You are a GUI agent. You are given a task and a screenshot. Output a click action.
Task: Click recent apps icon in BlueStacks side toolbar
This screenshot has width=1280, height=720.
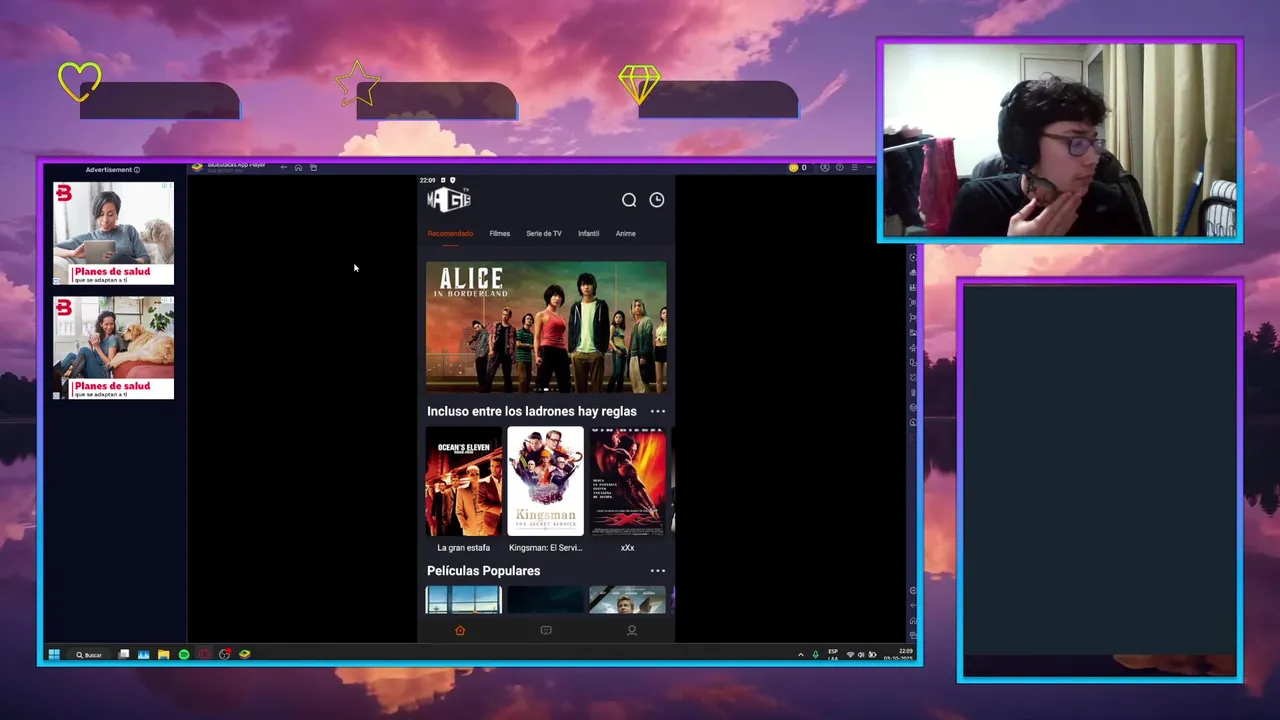coord(913,635)
